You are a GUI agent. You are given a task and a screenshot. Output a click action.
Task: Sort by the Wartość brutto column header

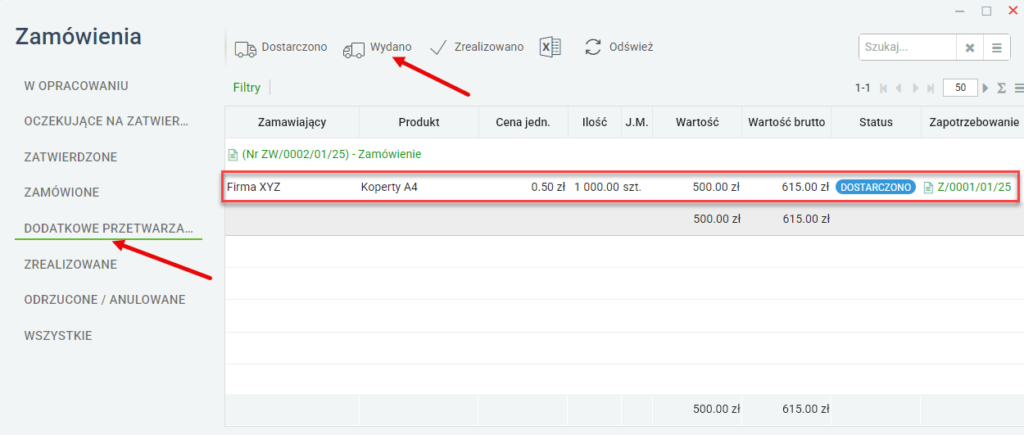[786, 122]
